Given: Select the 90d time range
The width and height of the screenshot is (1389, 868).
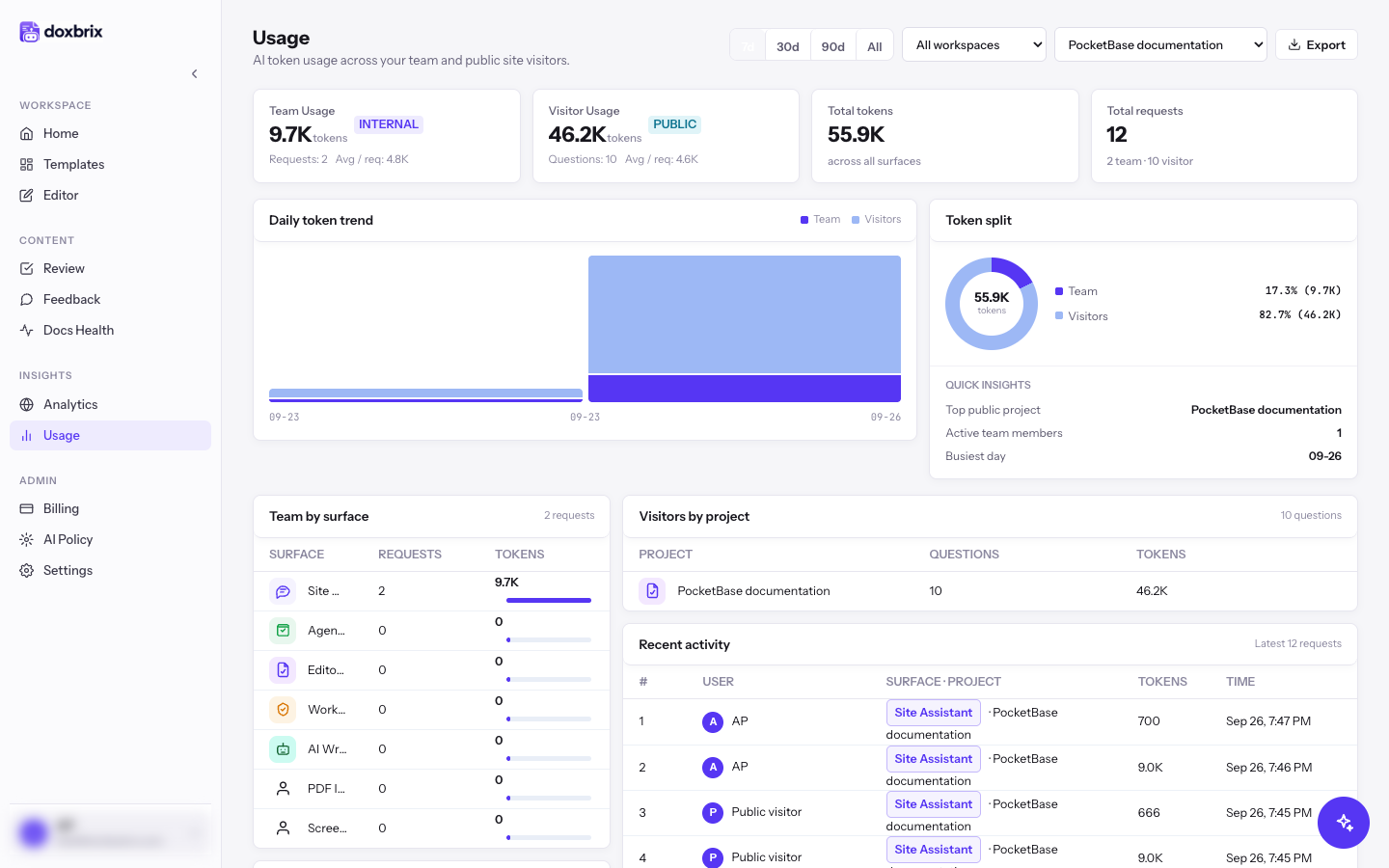Looking at the screenshot, I should click(832, 46).
